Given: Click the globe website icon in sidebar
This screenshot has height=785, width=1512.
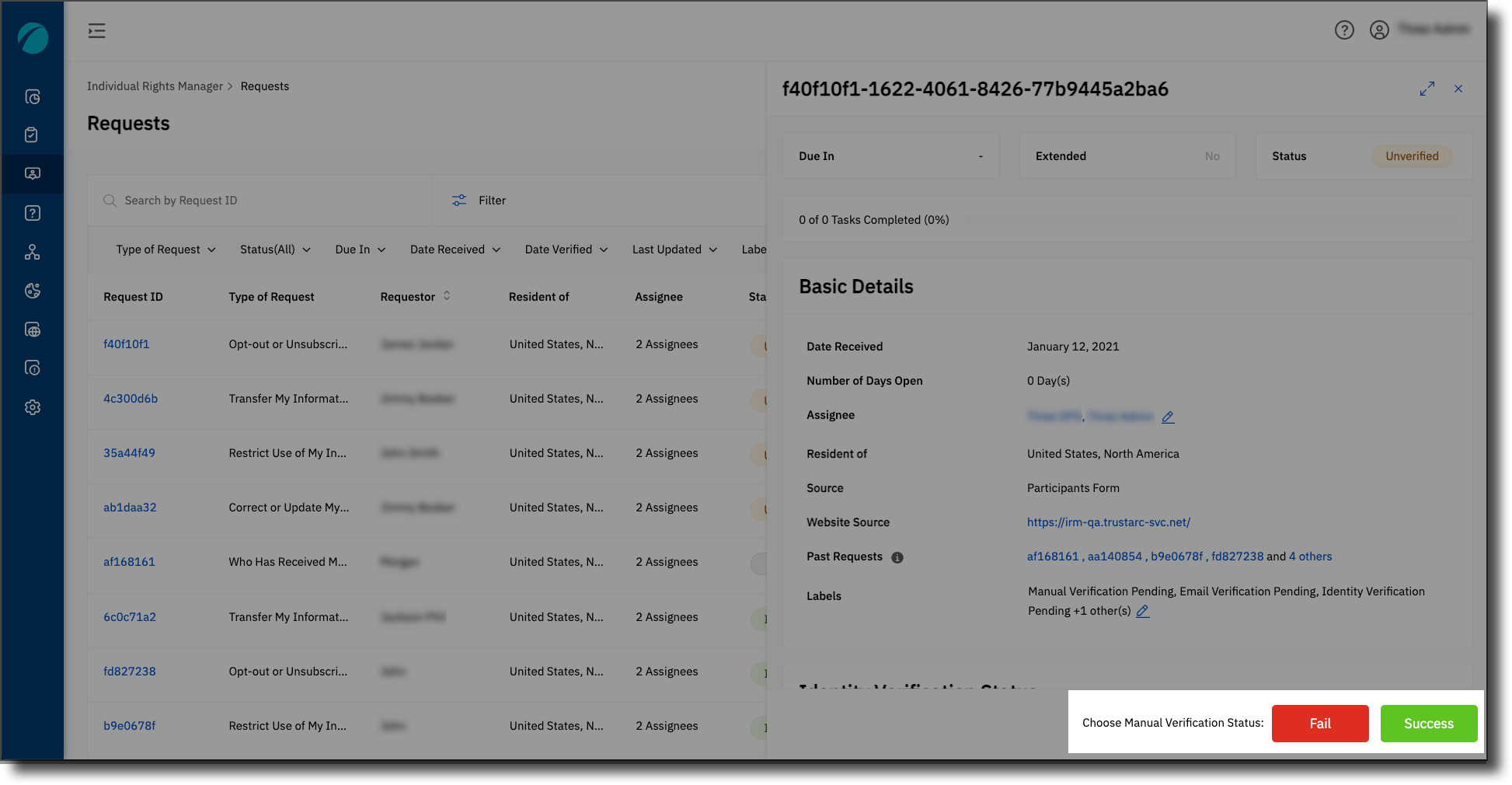Looking at the screenshot, I should (32, 329).
